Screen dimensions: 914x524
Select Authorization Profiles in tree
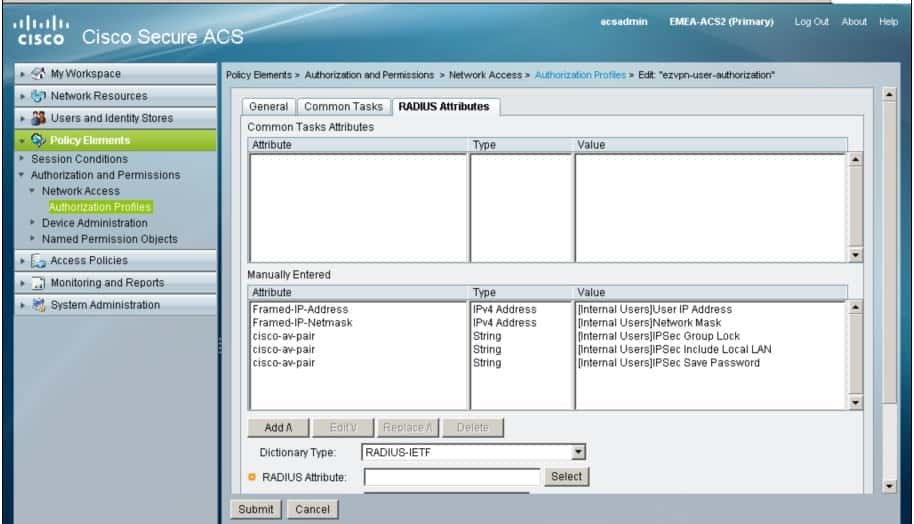pyautogui.click(x=100, y=207)
